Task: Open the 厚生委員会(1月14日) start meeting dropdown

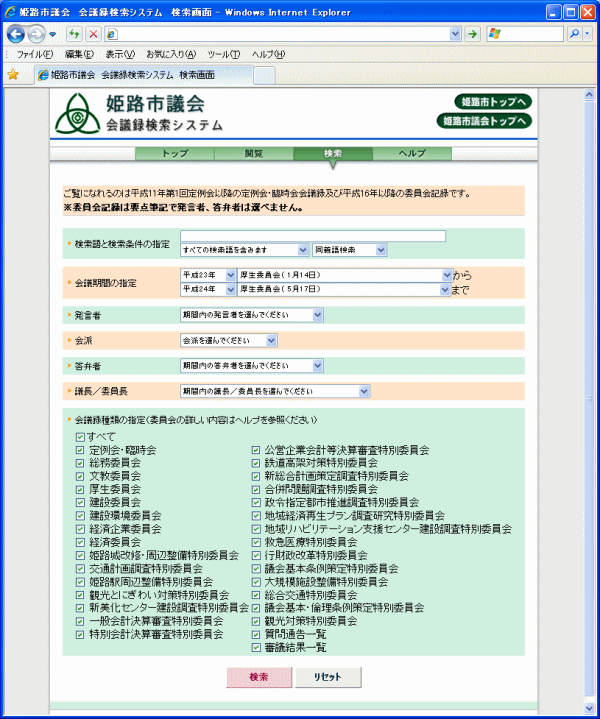Action: click(x=345, y=275)
